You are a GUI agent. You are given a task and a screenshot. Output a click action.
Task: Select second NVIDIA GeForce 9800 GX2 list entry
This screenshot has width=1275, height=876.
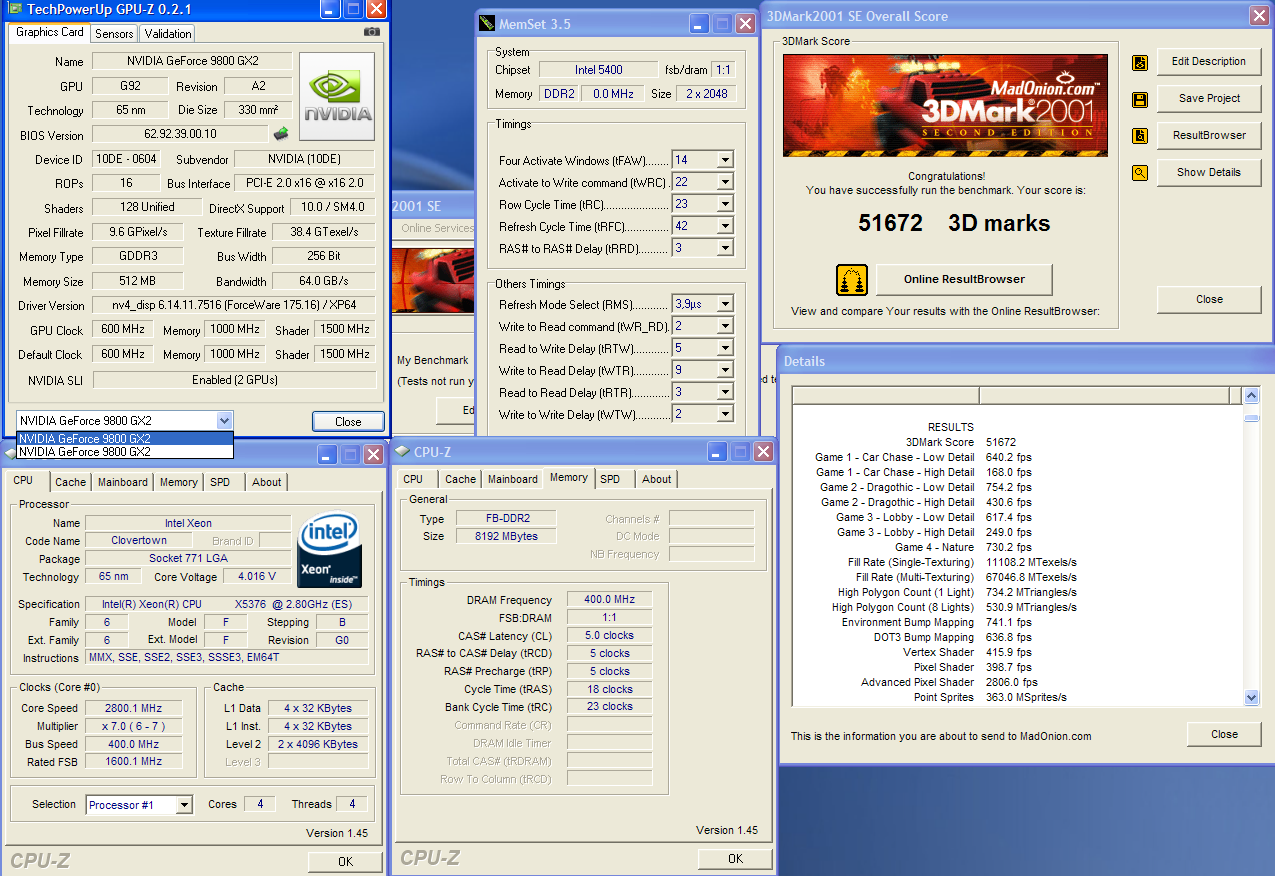pos(124,451)
